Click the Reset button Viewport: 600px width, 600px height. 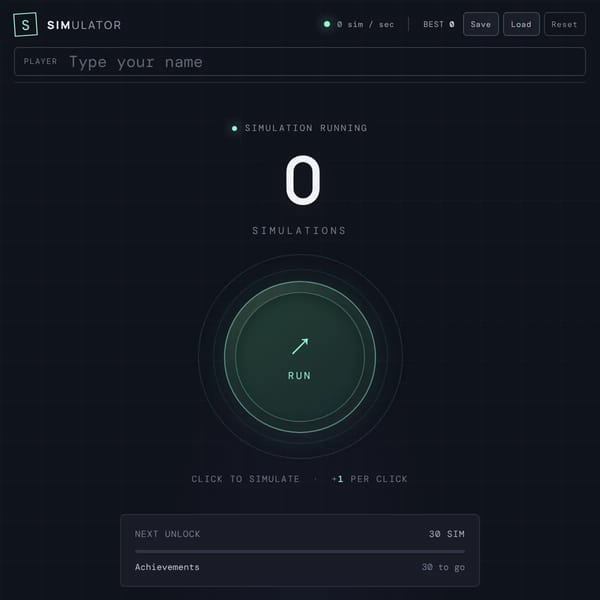[x=564, y=24]
